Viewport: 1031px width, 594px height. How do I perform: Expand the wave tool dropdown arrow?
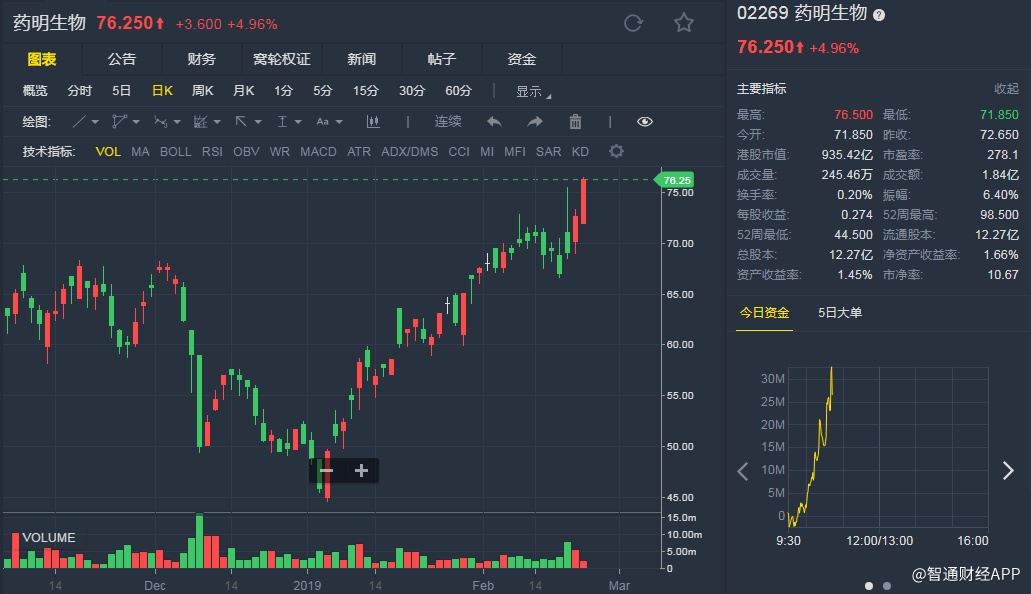coord(177,122)
